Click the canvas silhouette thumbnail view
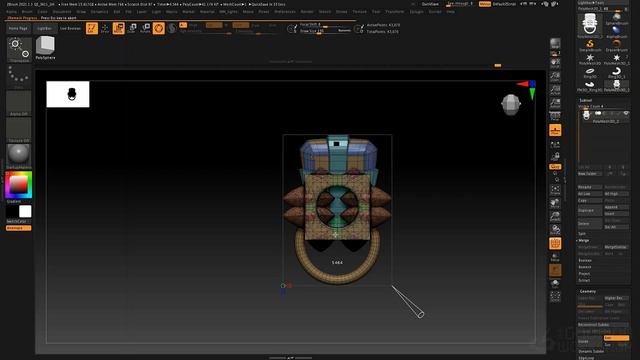Screen dimensions: 640x360 [68, 94]
